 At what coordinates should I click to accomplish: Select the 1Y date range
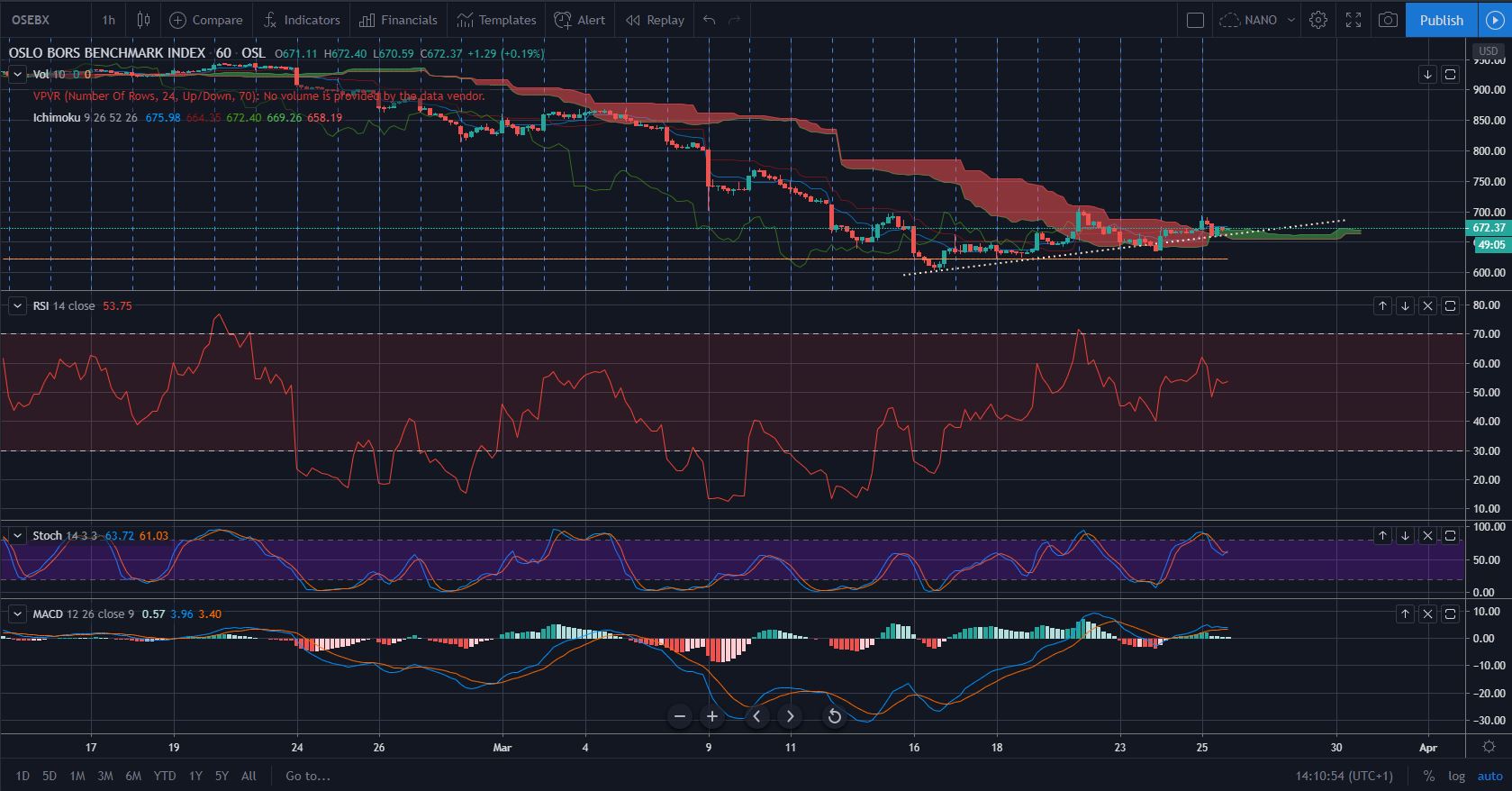(x=195, y=776)
